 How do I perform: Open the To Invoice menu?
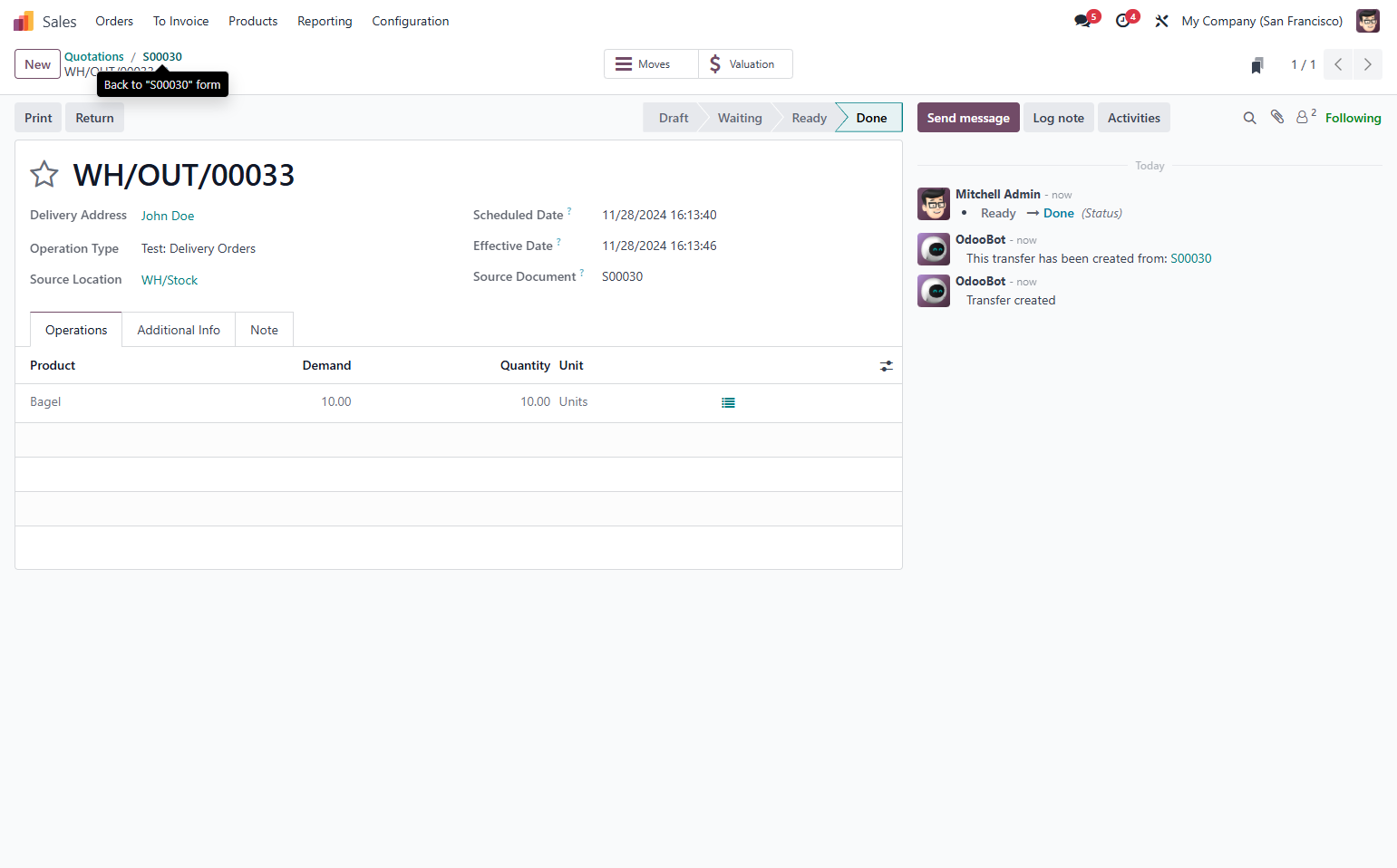coord(180,21)
